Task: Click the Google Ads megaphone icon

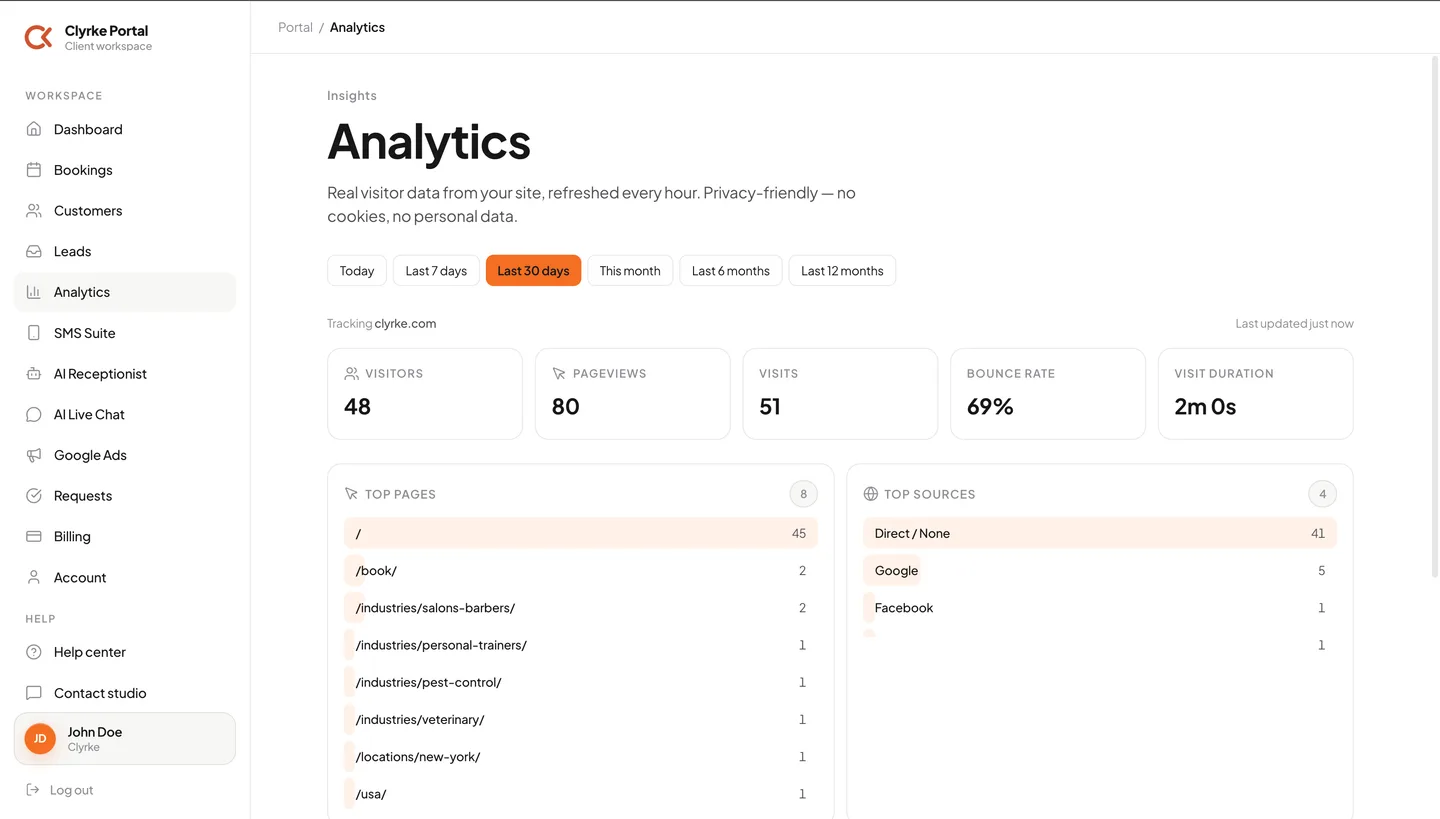Action: 34,455
